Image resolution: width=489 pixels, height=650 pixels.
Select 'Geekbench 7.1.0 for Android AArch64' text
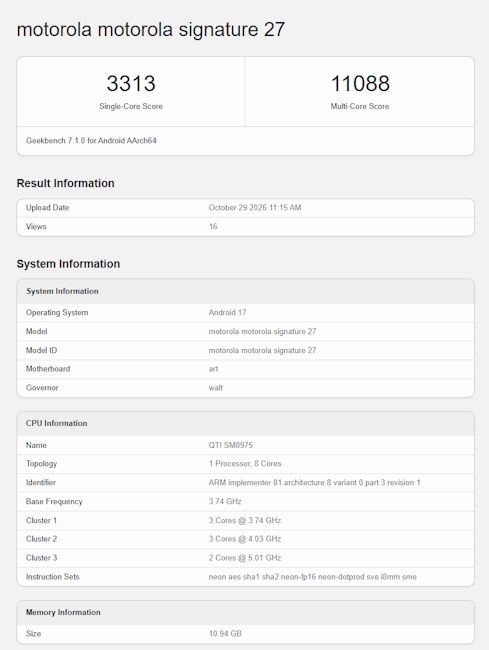tap(91, 141)
